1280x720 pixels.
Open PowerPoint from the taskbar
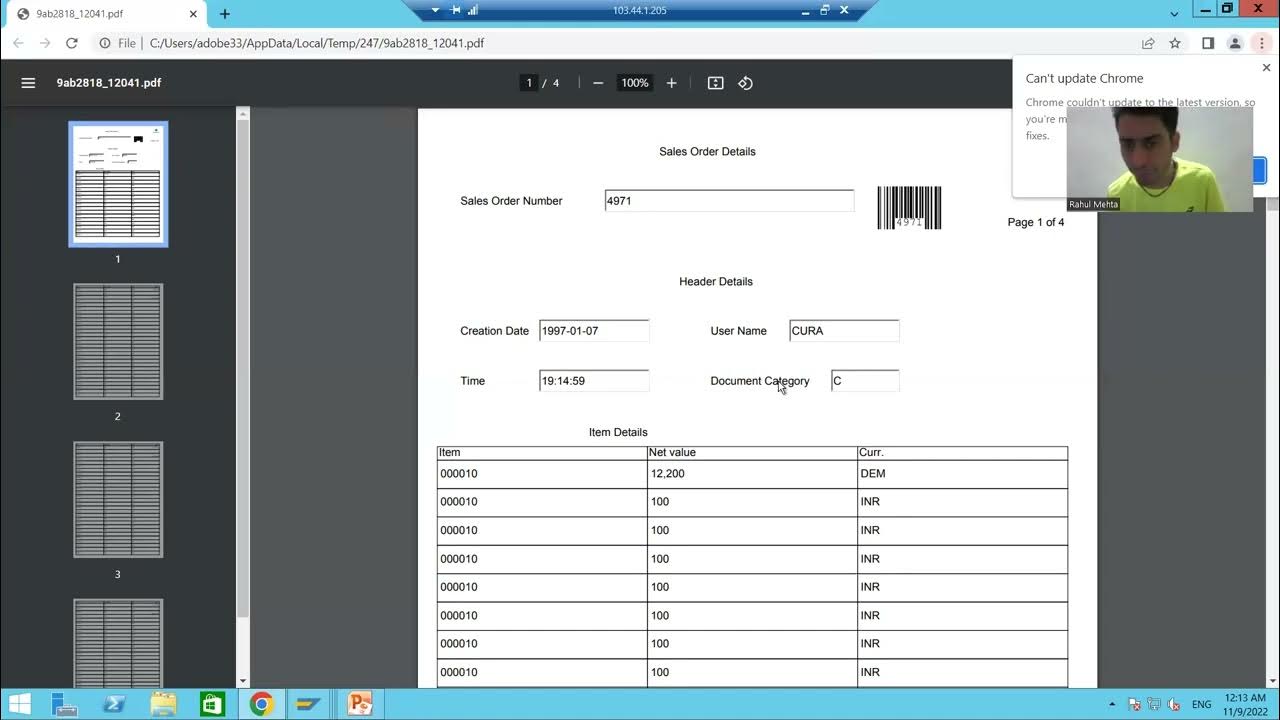(x=360, y=704)
